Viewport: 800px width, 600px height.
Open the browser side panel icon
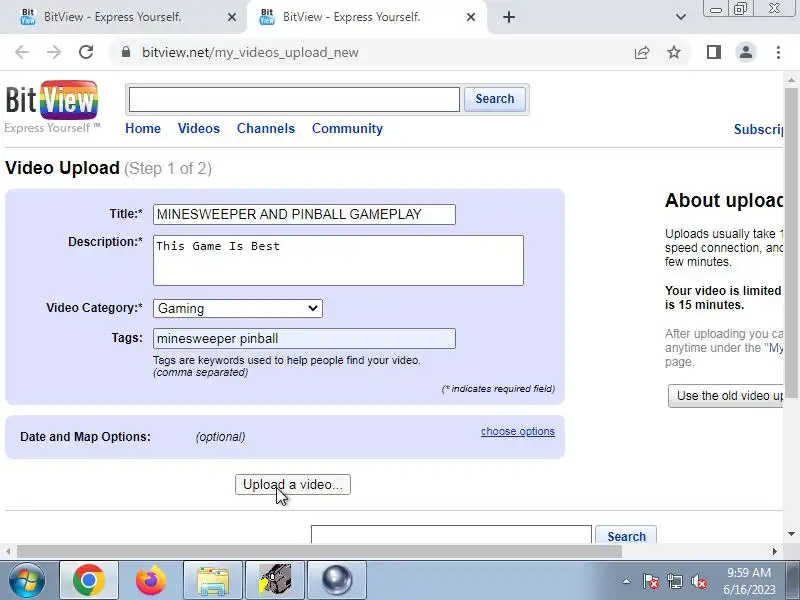[714, 52]
